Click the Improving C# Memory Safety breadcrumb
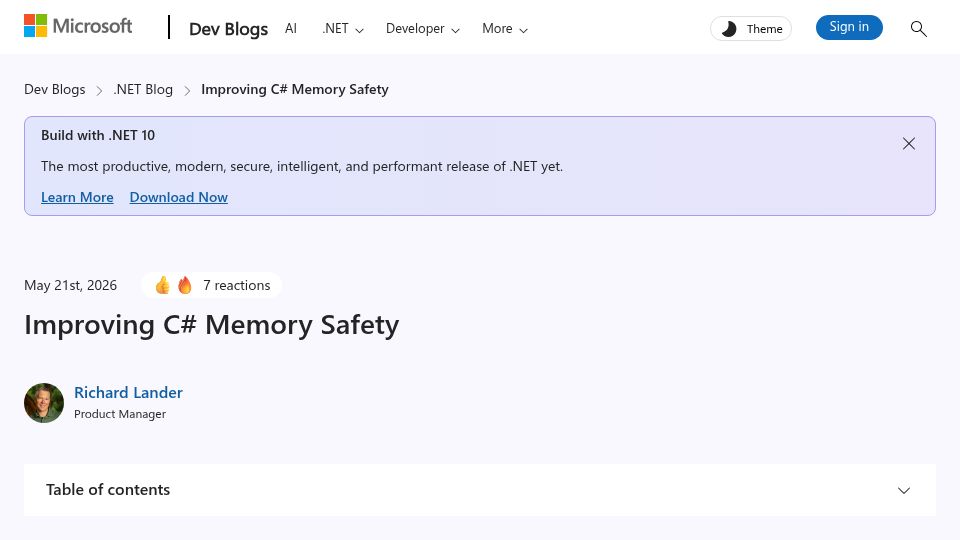960x540 pixels. coord(294,89)
